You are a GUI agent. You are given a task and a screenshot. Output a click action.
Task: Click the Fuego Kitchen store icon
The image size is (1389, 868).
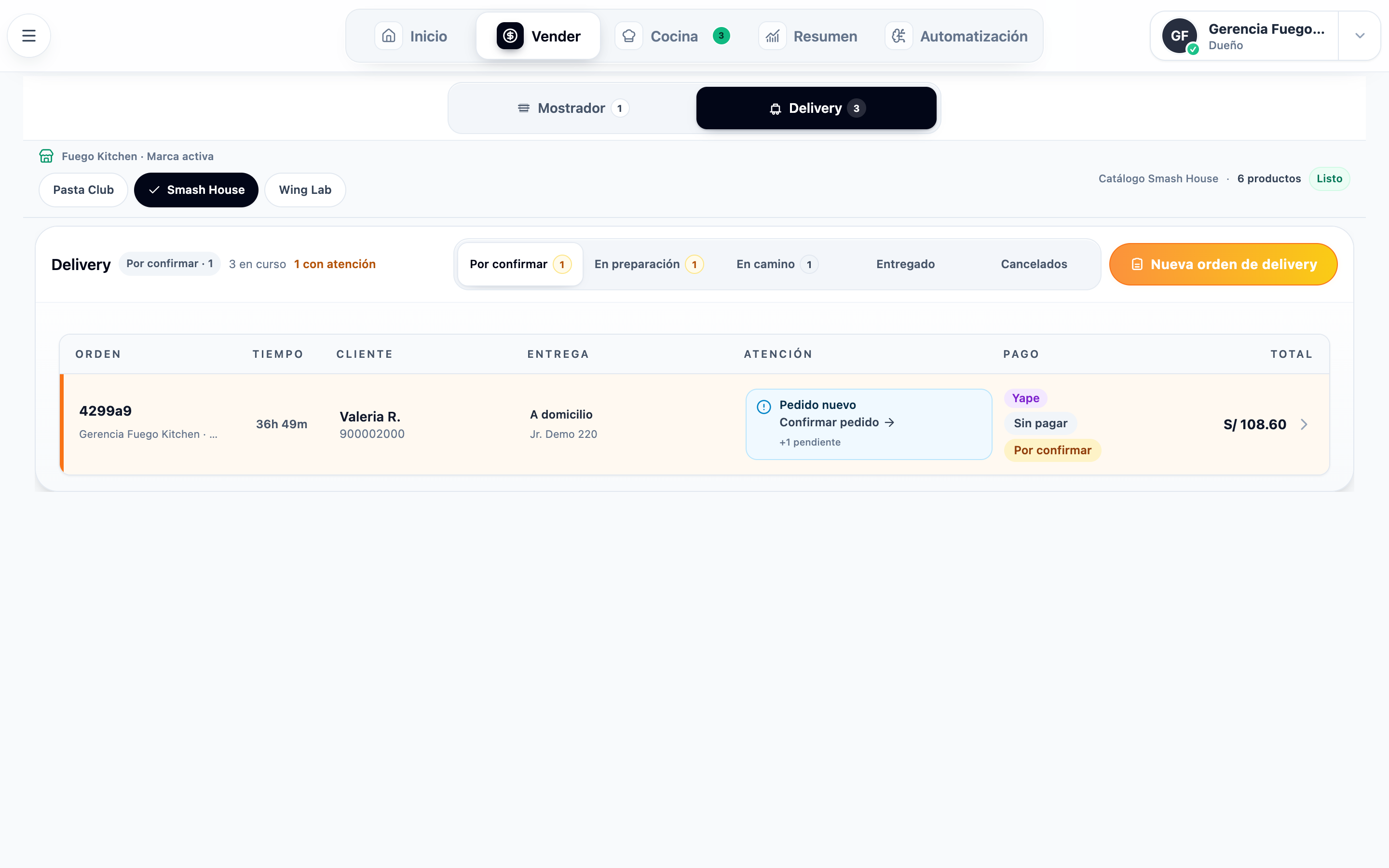pos(46,156)
